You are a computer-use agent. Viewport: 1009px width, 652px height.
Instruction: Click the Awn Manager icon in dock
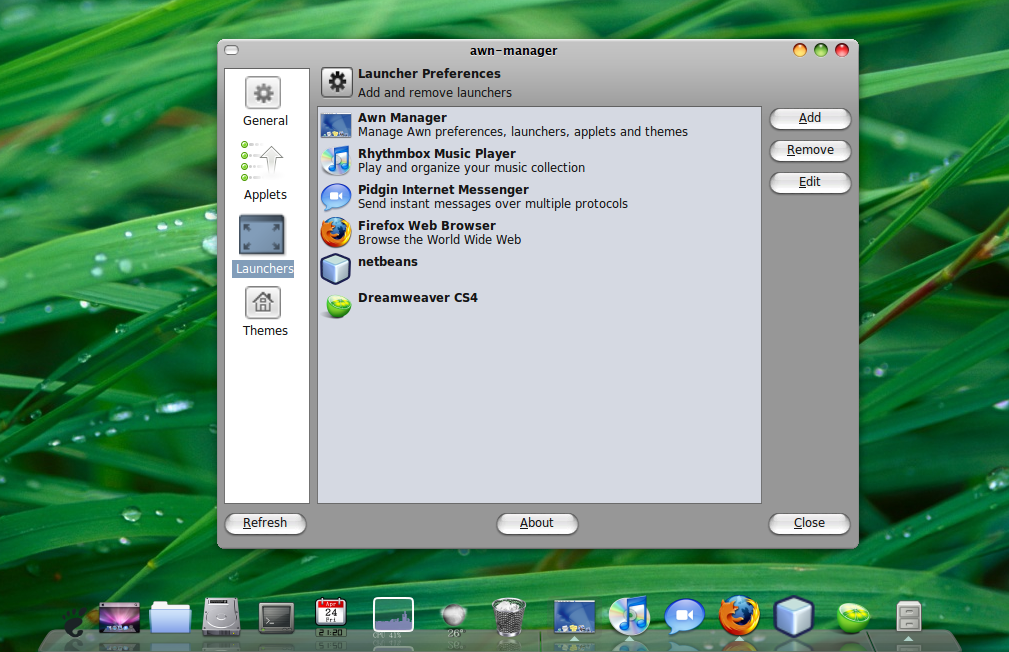click(x=574, y=617)
